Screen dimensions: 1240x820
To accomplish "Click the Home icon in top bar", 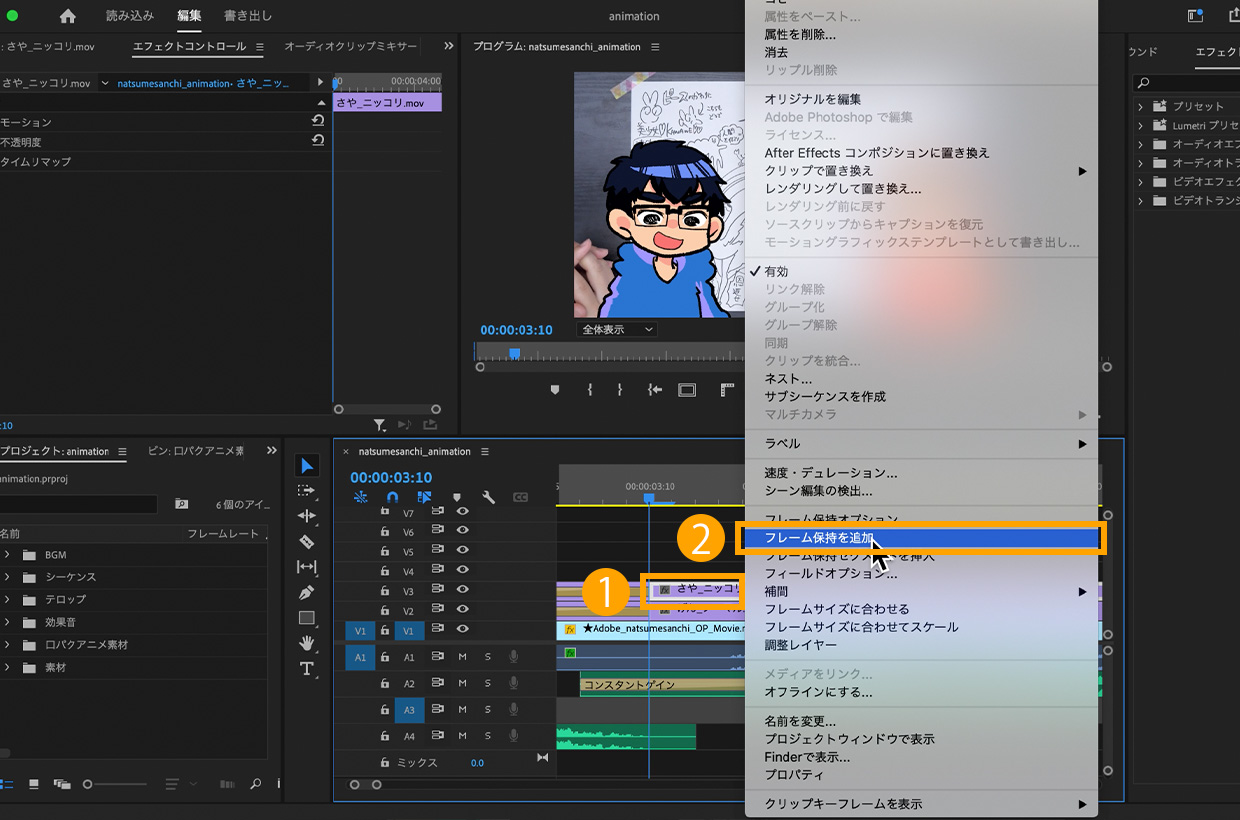I will tap(68, 16).
